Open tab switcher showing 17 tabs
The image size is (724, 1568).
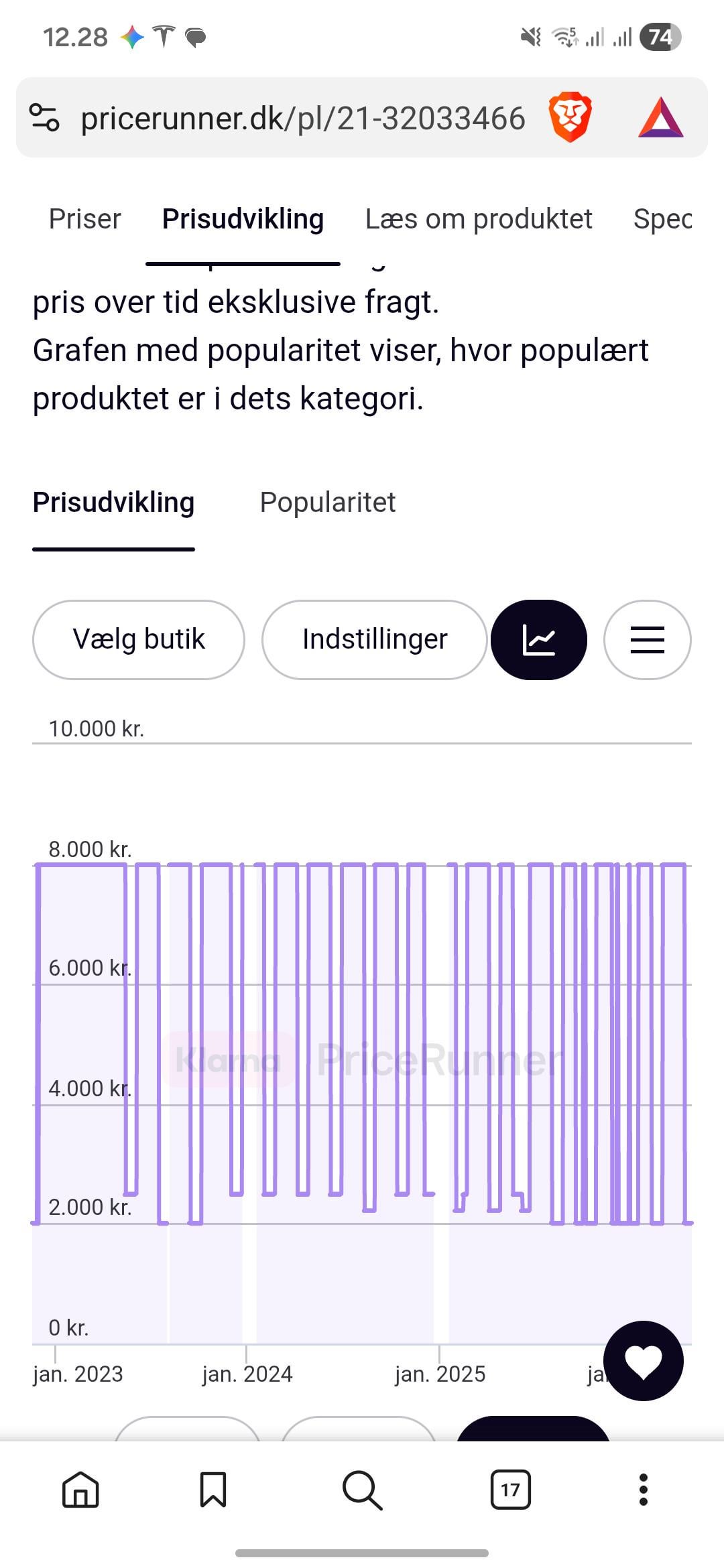tap(510, 1490)
